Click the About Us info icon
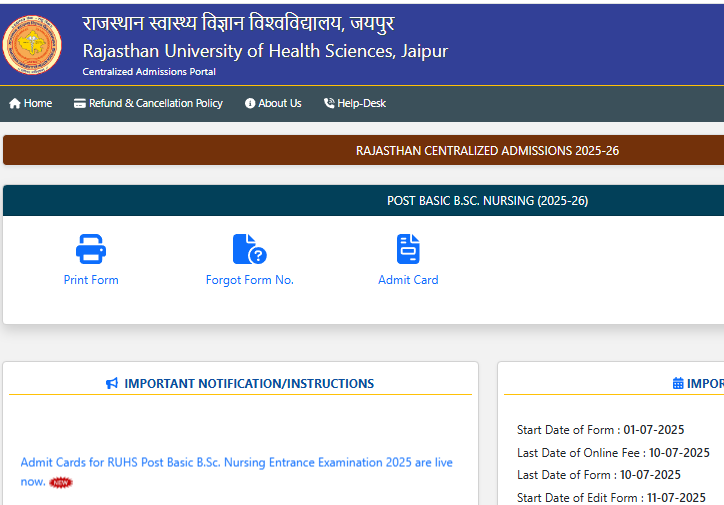The image size is (724, 505). click(250, 103)
